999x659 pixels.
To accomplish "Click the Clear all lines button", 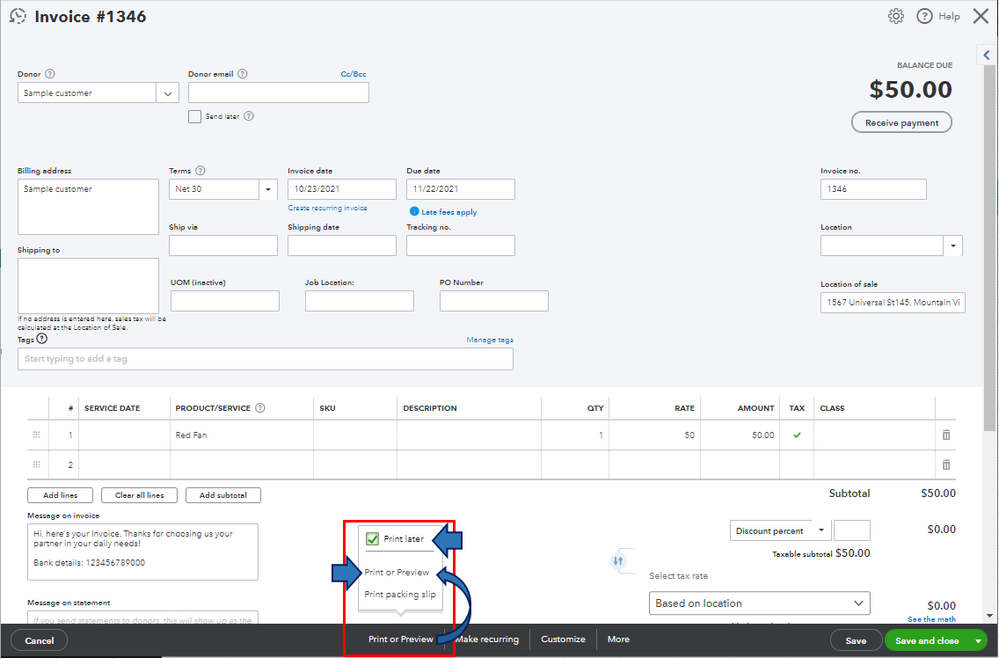I will 140,495.
